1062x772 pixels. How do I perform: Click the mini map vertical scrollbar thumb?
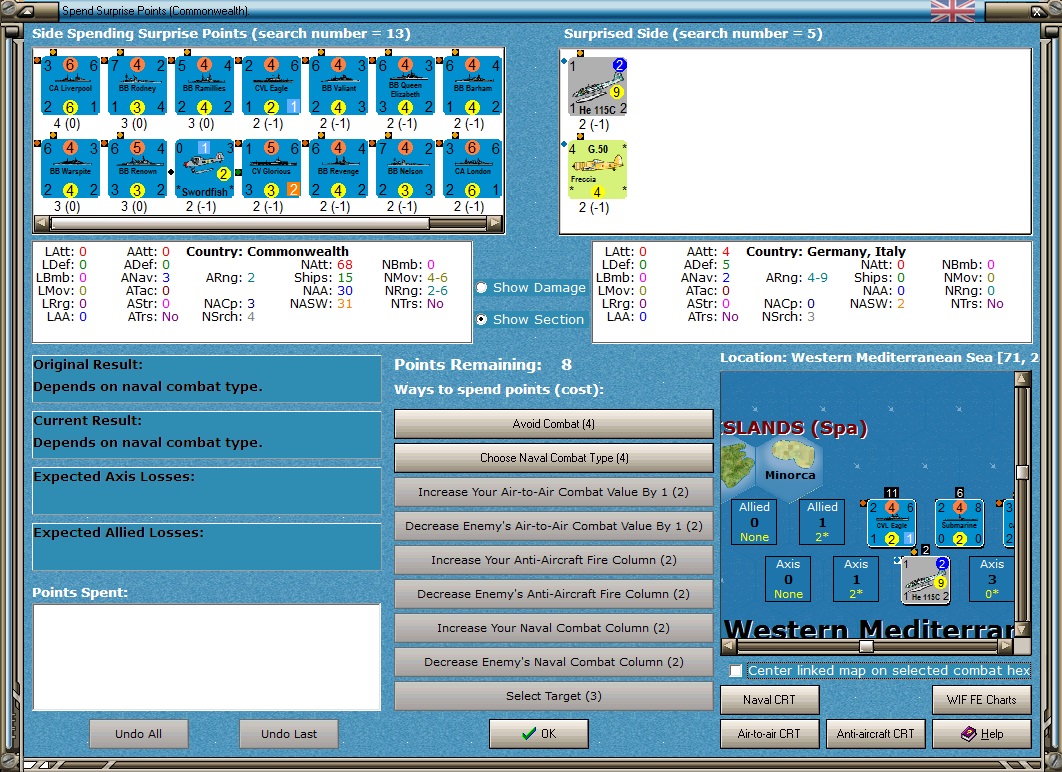pyautogui.click(x=1022, y=473)
